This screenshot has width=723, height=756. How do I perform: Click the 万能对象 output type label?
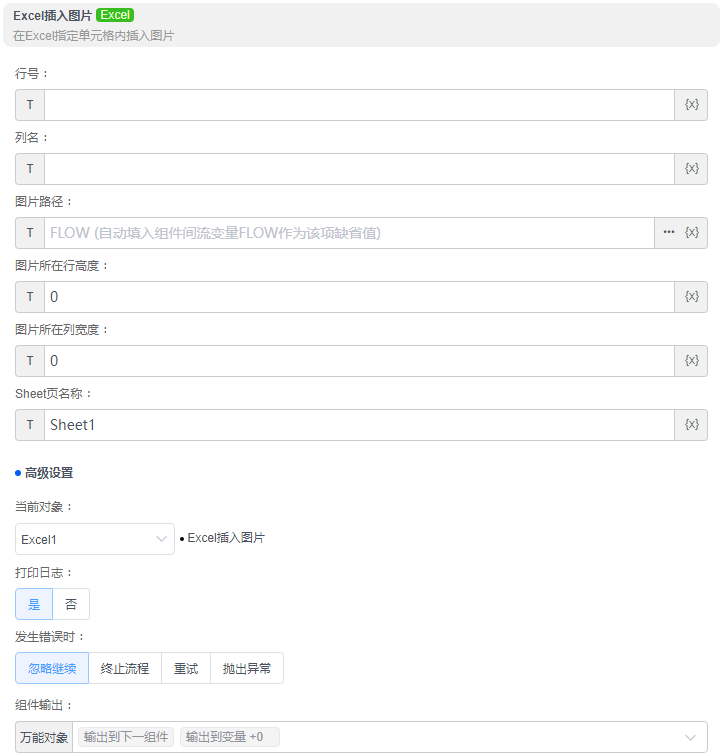(x=44, y=737)
